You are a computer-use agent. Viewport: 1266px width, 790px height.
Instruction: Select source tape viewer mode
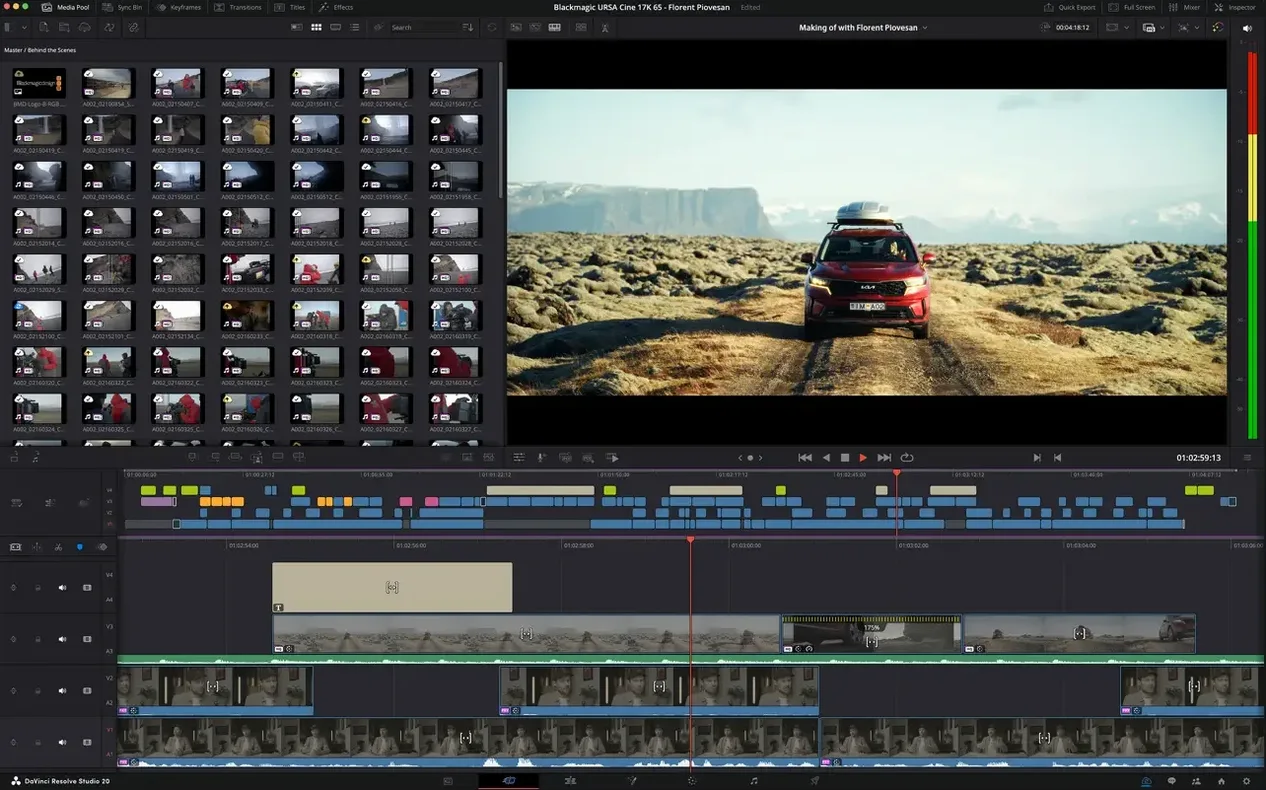[535, 27]
